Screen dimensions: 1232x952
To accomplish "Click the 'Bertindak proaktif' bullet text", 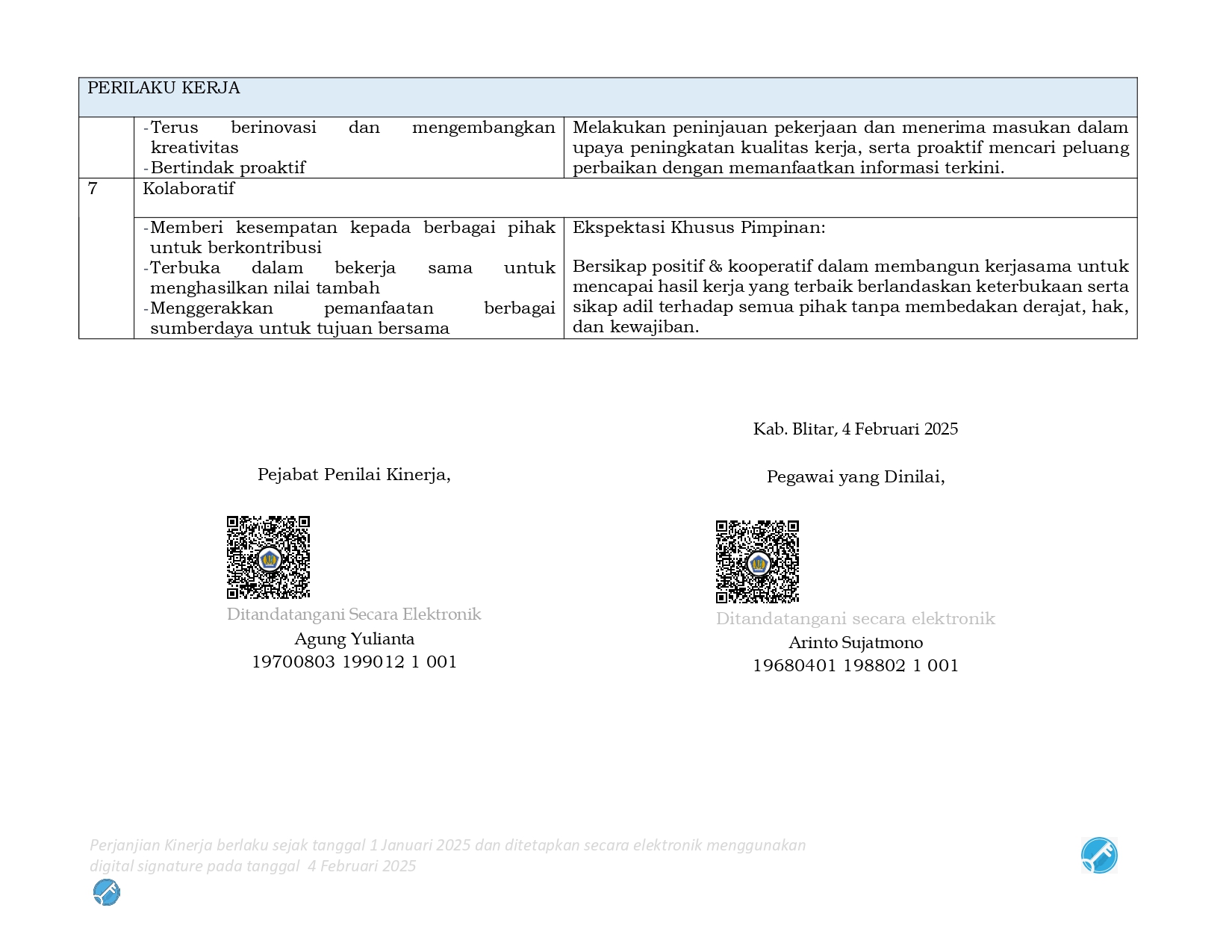I will point(228,168).
